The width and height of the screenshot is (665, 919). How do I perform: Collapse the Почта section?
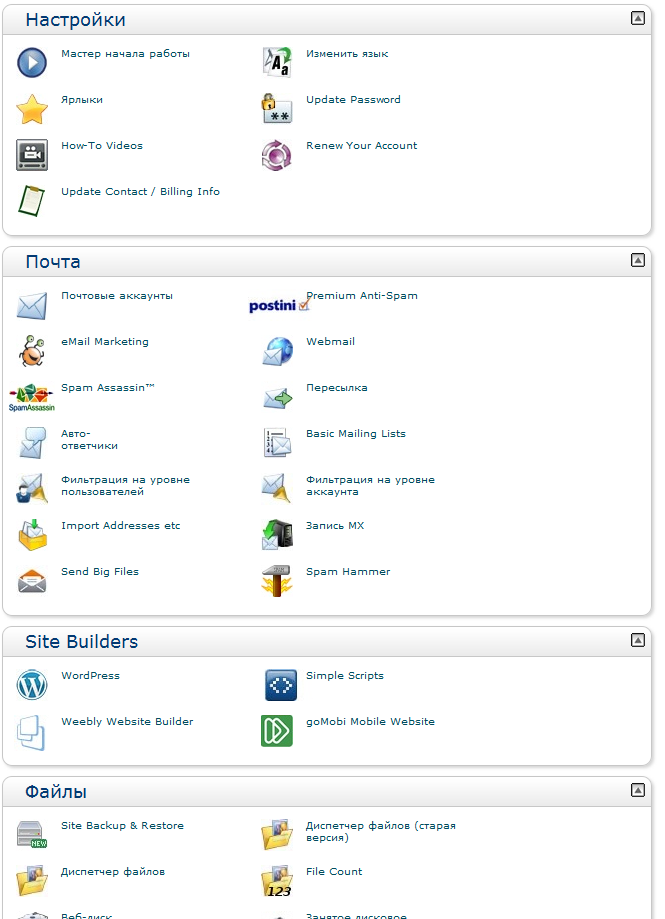coord(637,260)
